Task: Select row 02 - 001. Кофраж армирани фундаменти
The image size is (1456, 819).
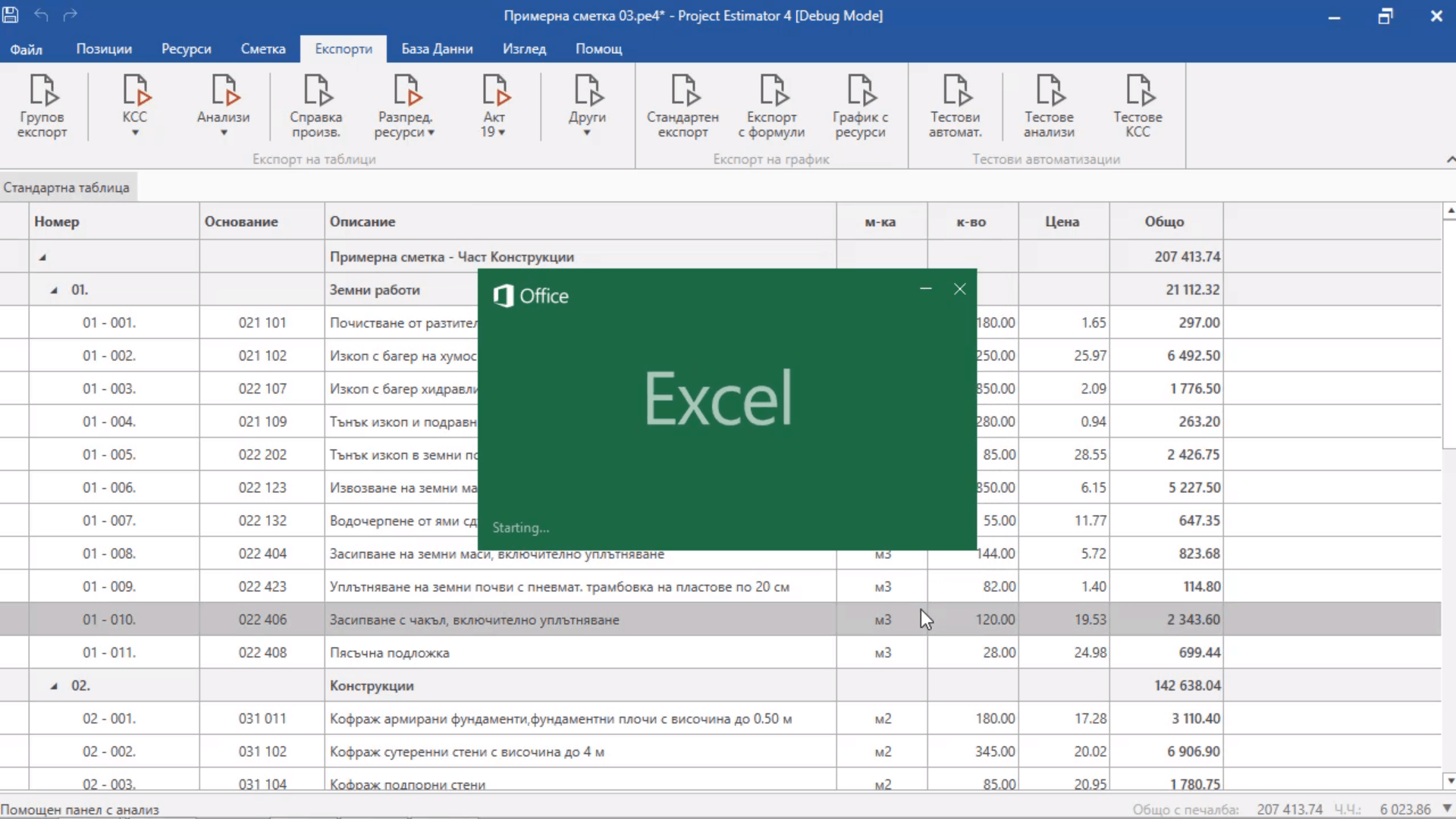Action: pyautogui.click(x=720, y=719)
